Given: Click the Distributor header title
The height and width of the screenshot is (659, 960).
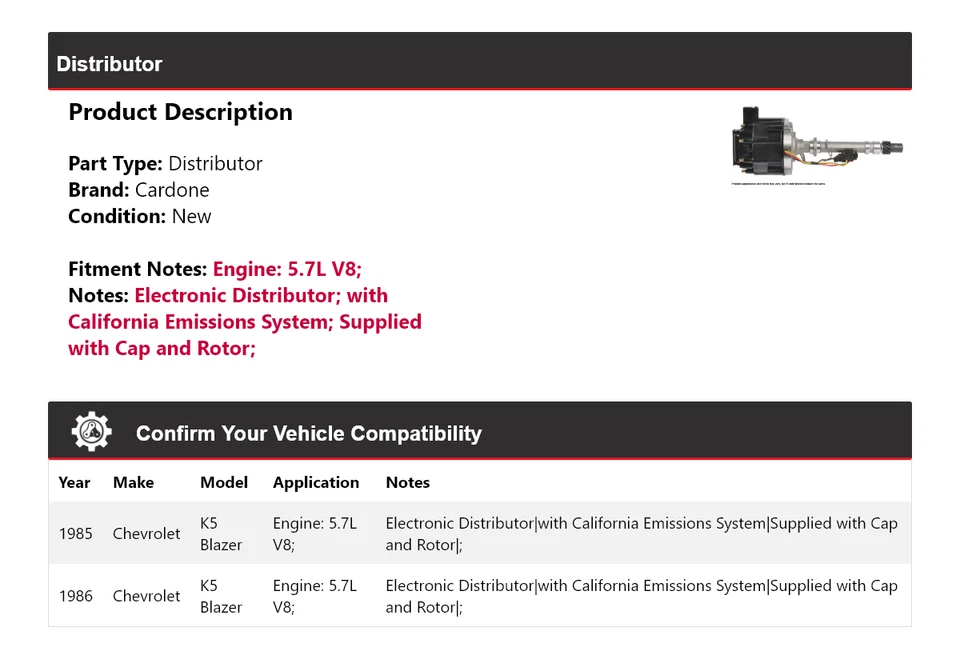Looking at the screenshot, I should 109,64.
